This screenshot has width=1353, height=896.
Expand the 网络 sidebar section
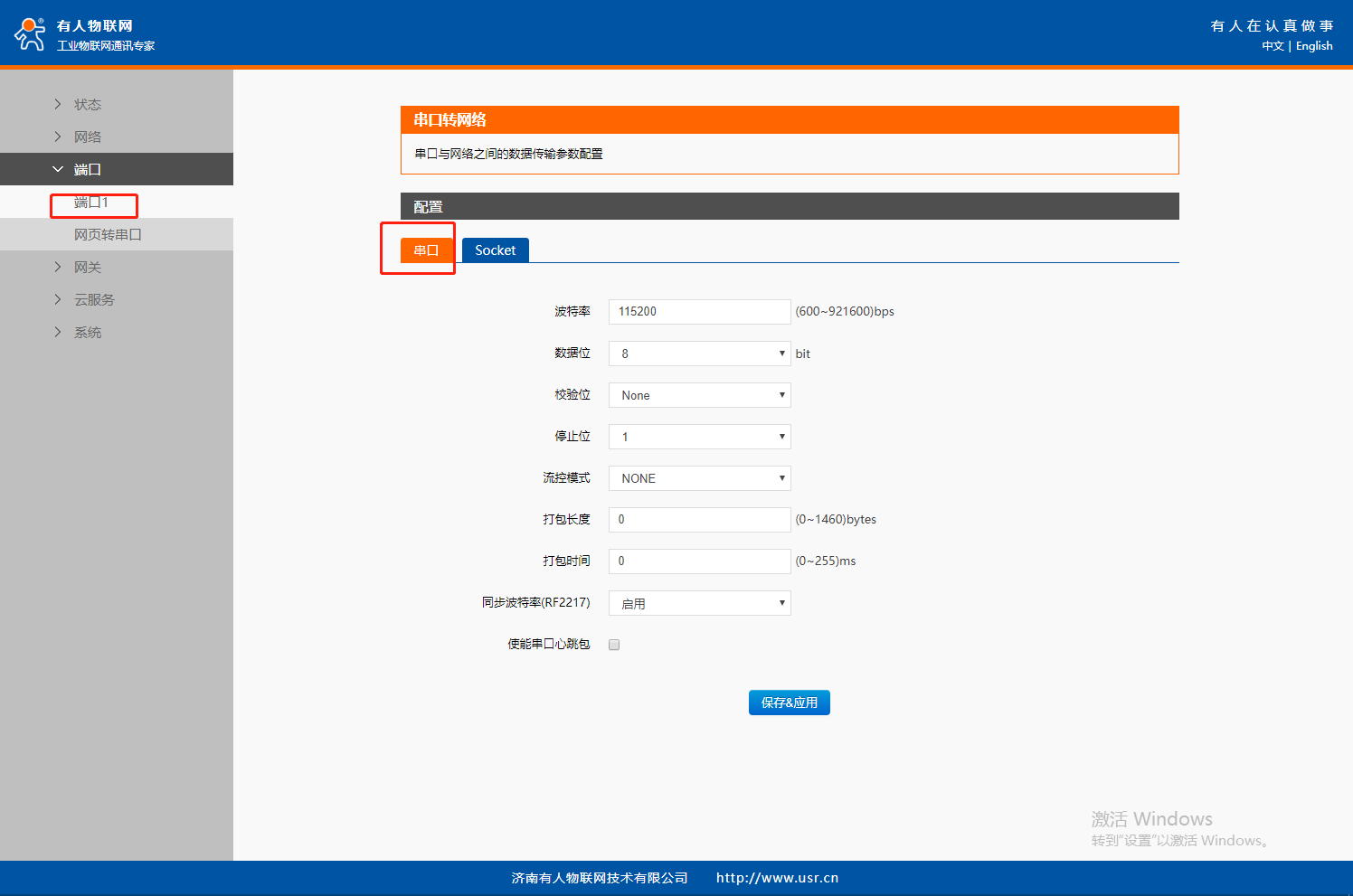(87, 137)
